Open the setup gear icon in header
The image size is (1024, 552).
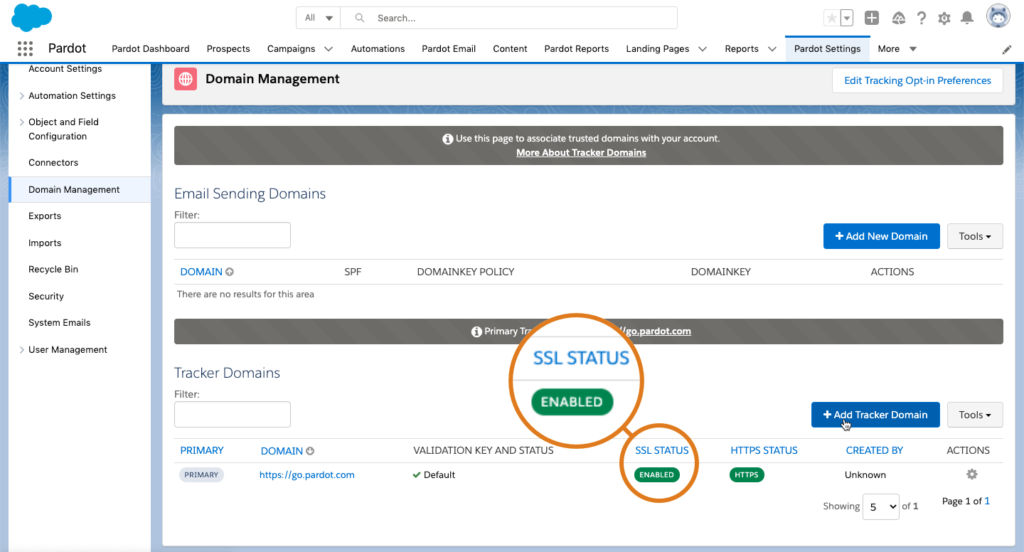(944, 18)
